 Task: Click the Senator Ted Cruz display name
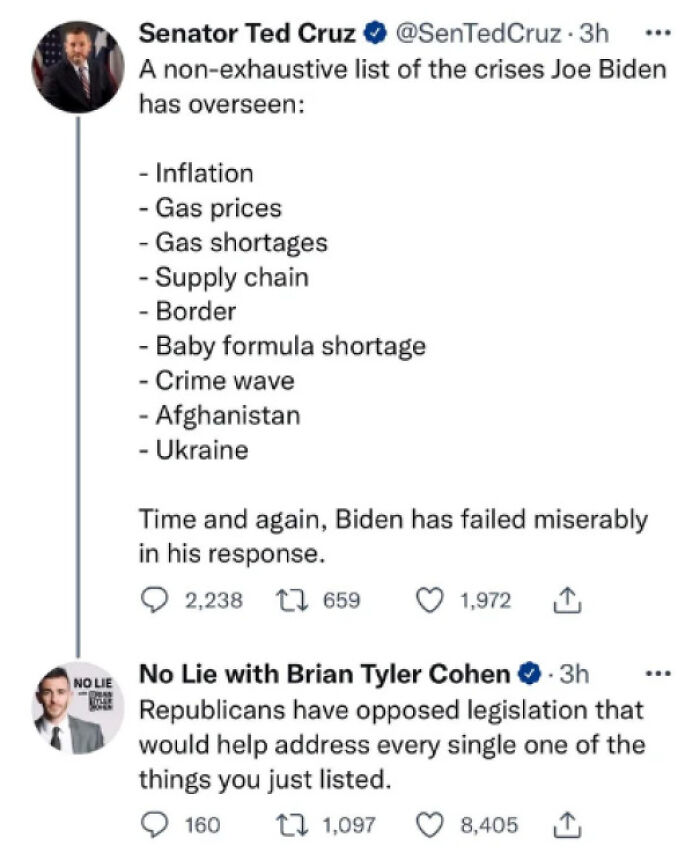[x=246, y=33]
